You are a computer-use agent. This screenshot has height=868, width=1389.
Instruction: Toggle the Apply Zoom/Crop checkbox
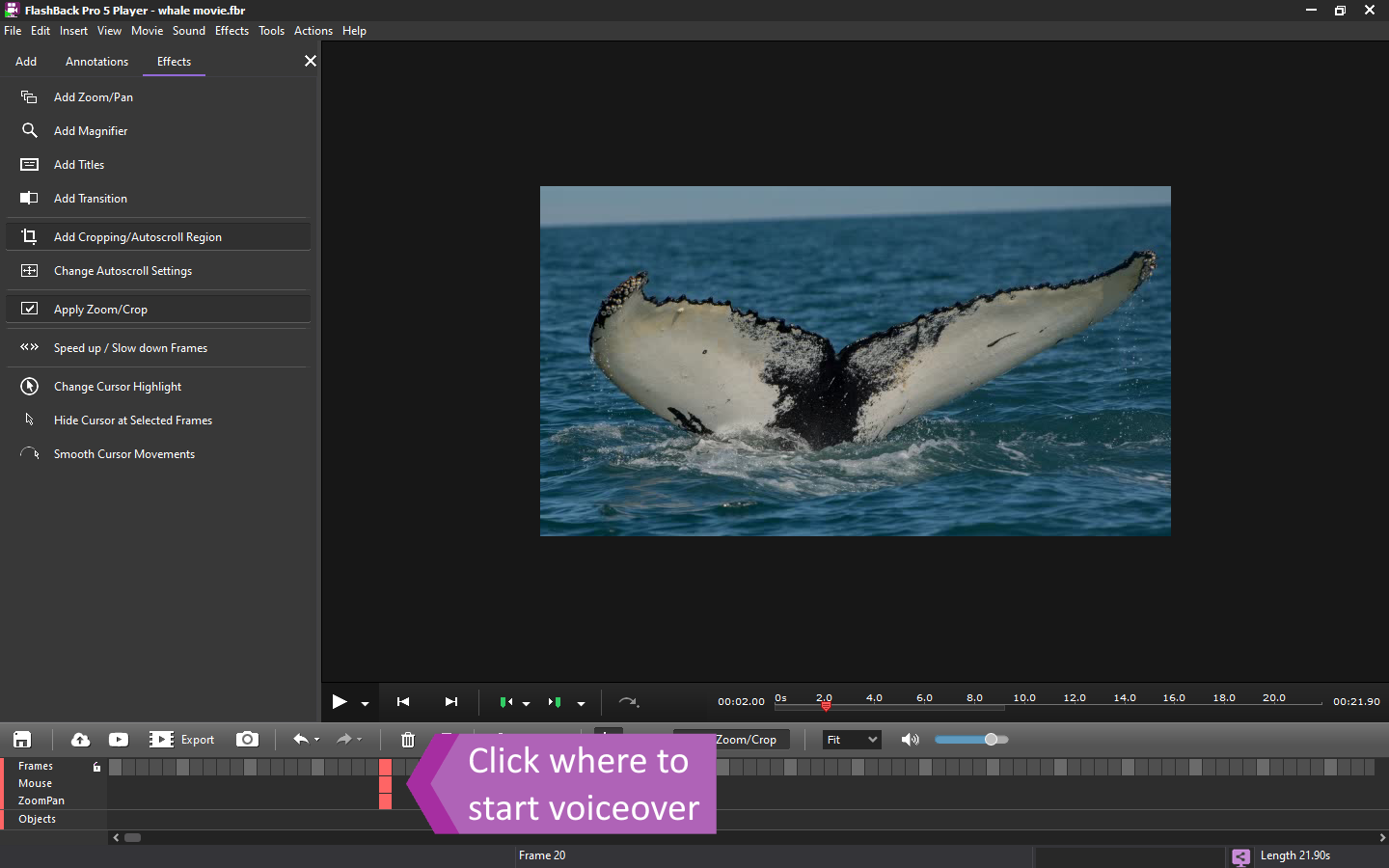coord(30,310)
